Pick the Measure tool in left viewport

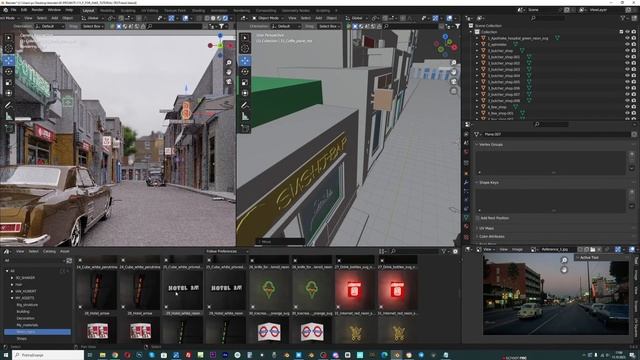(x=9, y=116)
